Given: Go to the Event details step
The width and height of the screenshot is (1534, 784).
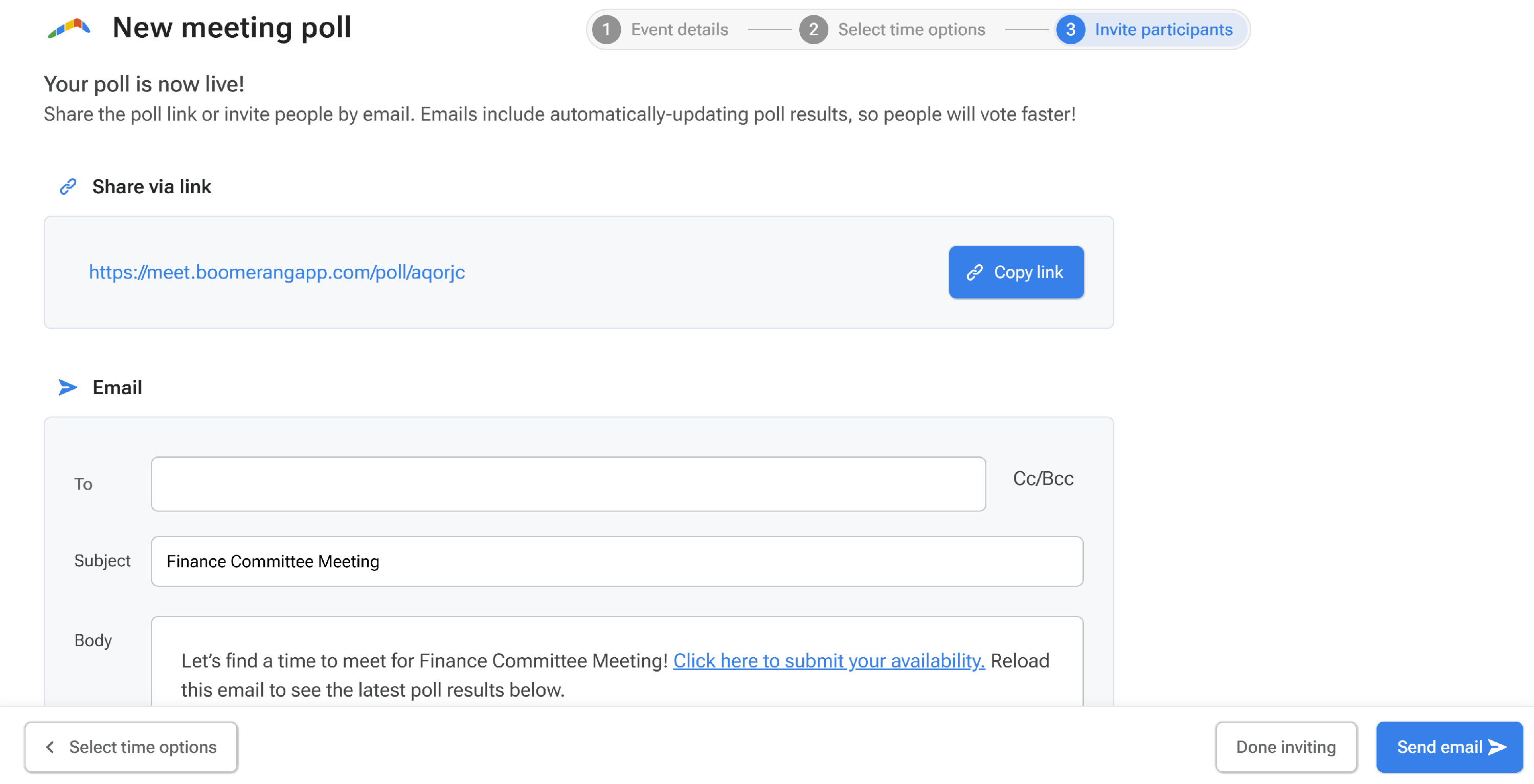Looking at the screenshot, I should coord(679,30).
